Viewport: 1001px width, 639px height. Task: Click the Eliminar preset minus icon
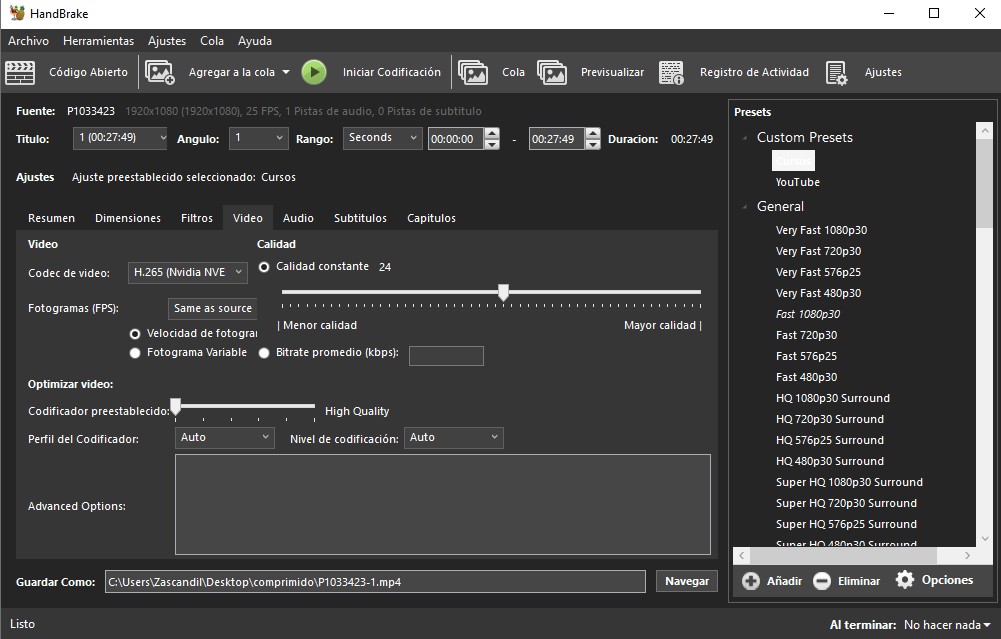pos(821,581)
